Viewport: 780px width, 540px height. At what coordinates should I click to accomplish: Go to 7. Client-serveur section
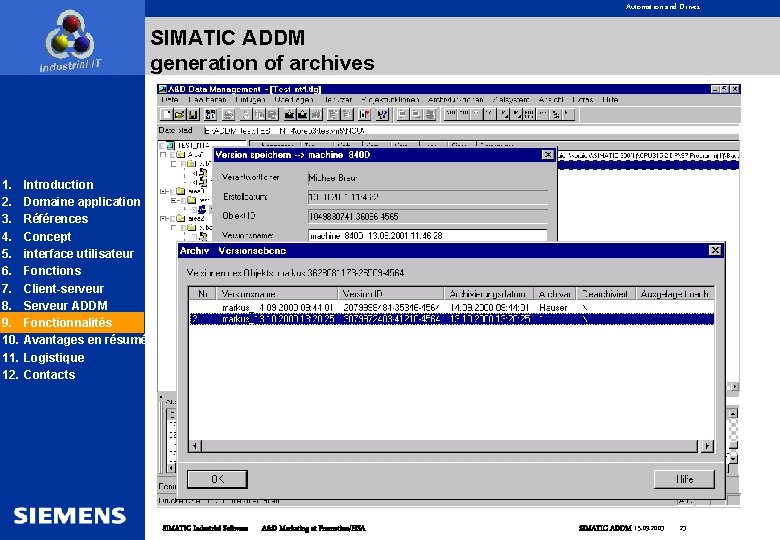click(x=53, y=289)
